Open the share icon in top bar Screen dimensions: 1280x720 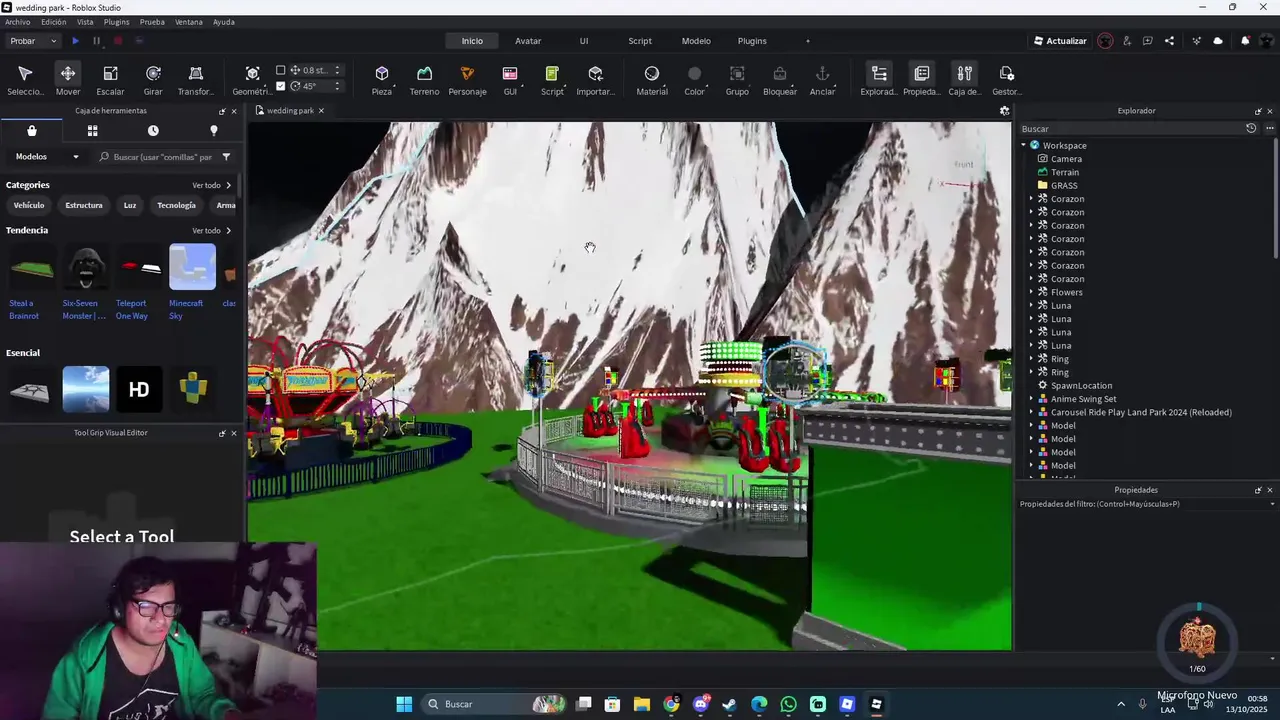tap(1169, 41)
